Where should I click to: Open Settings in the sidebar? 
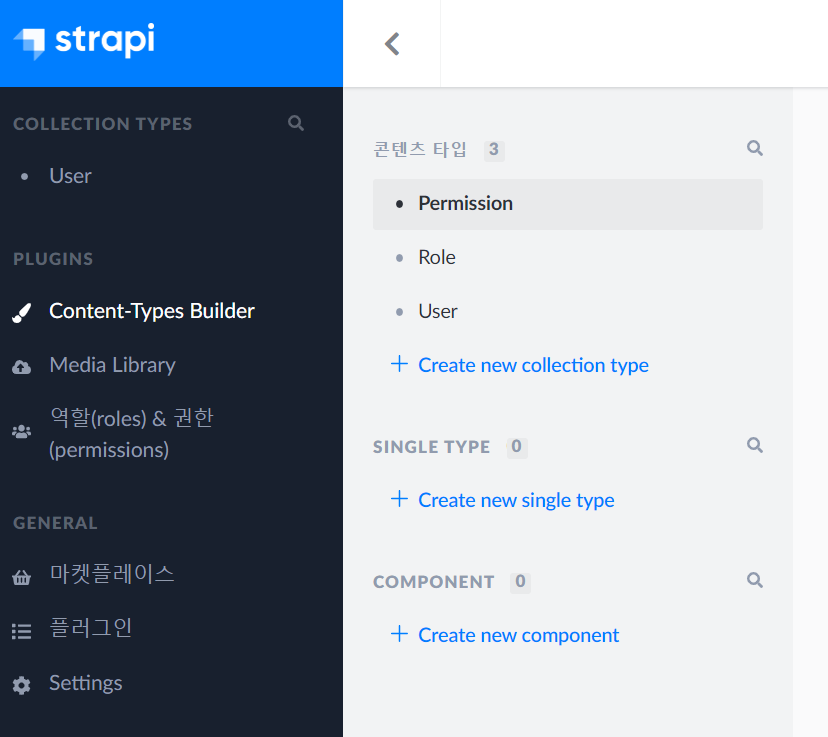click(x=86, y=683)
